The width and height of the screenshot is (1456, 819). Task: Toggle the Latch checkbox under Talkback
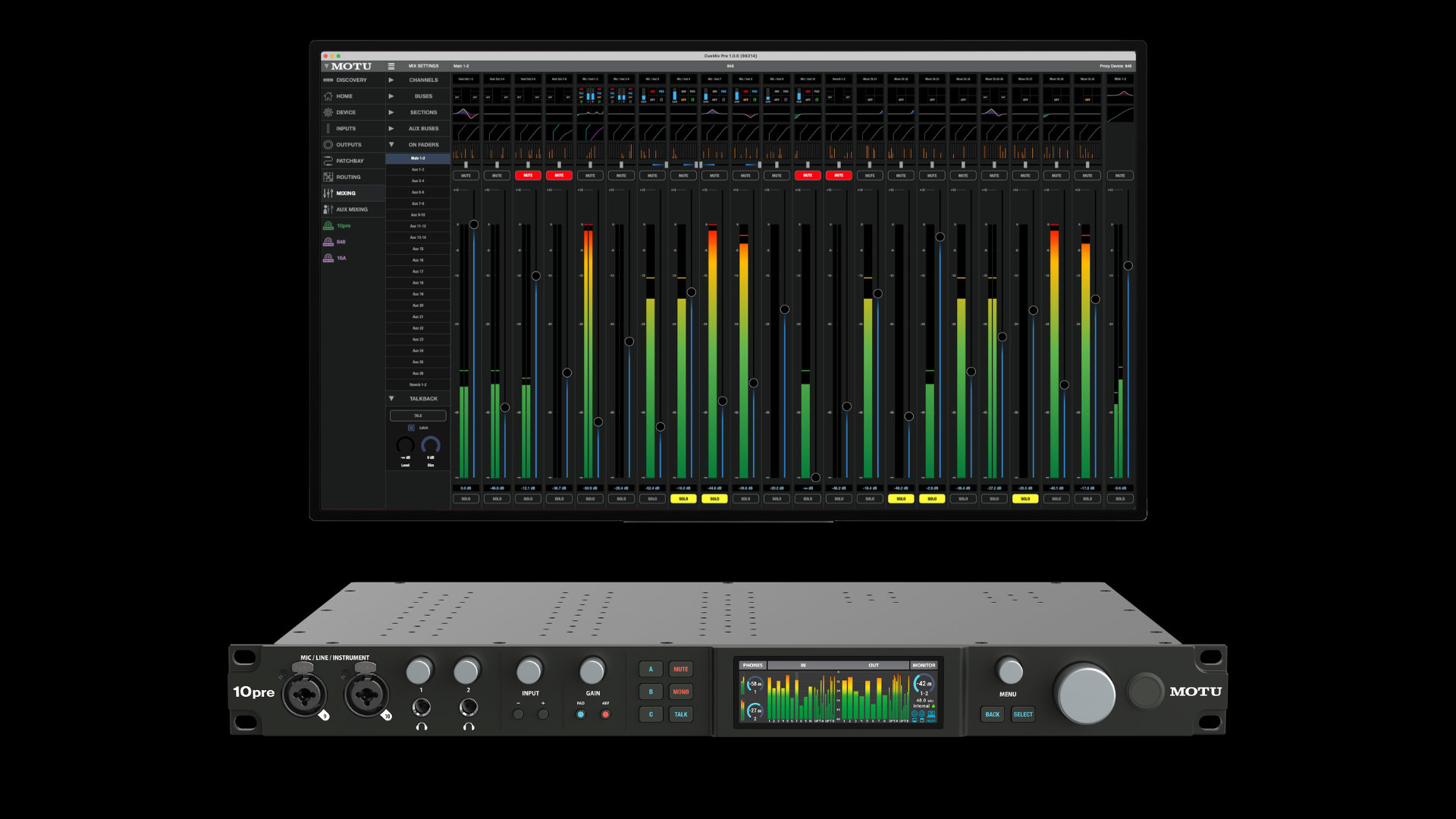point(412,428)
